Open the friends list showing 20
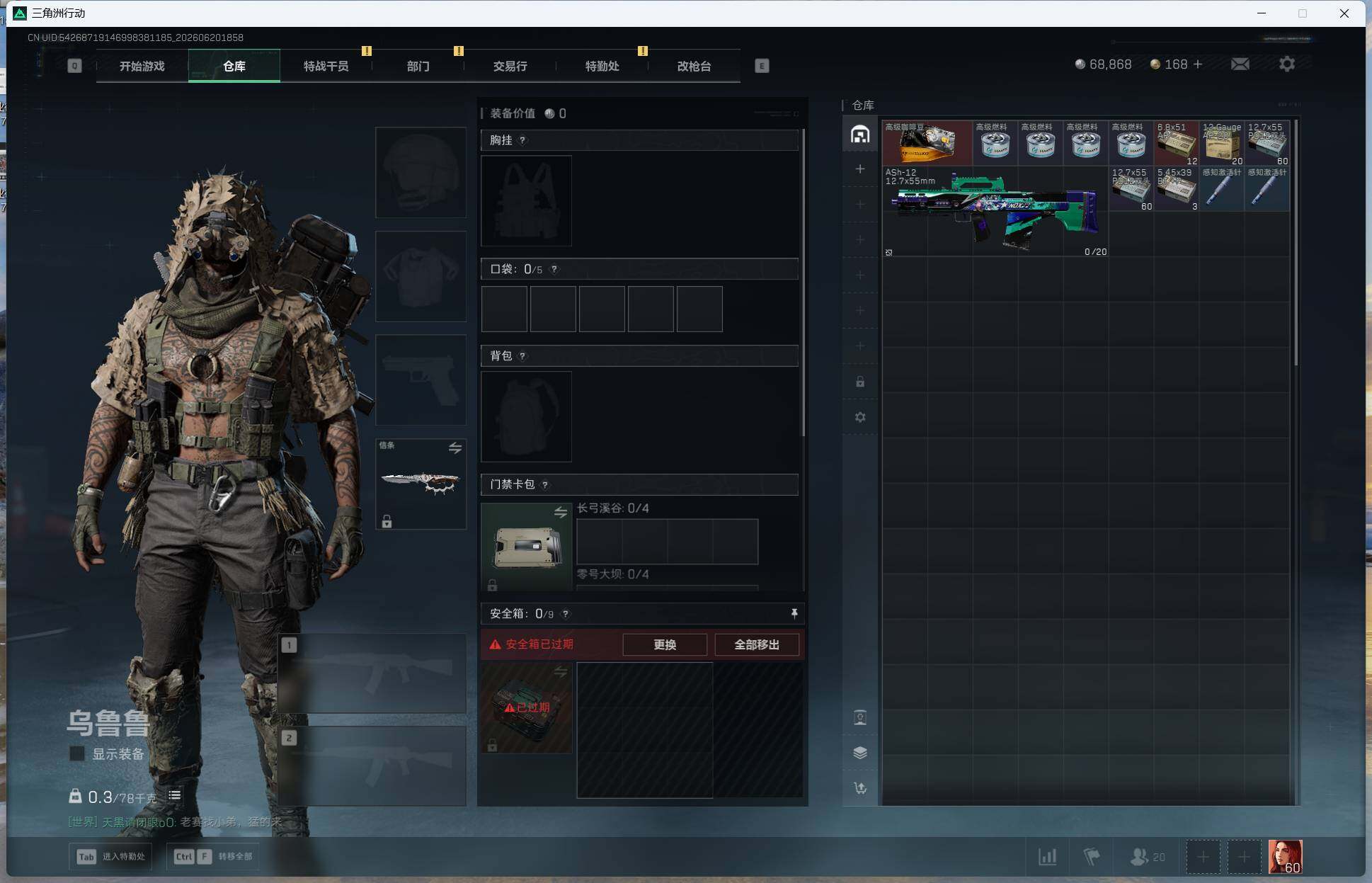This screenshot has height=883, width=1372. coord(1147,857)
